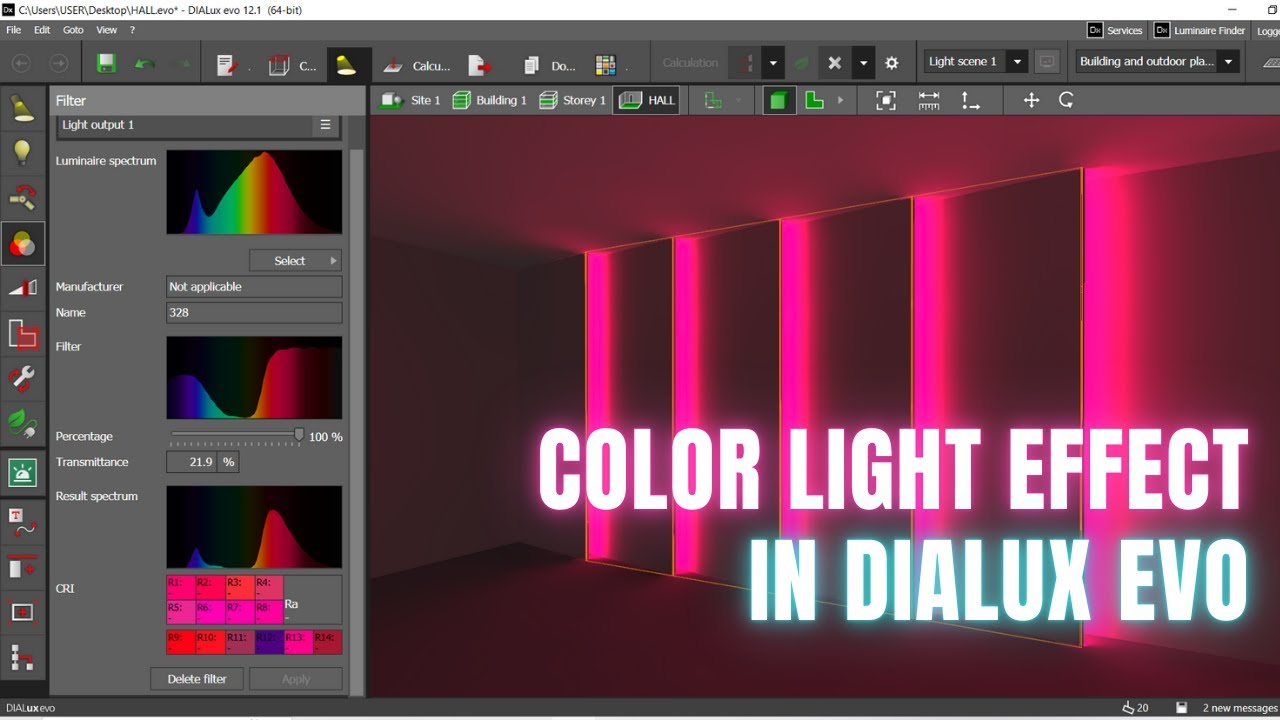
Task: Click the Luminaire spectrum graph
Action: (254, 192)
